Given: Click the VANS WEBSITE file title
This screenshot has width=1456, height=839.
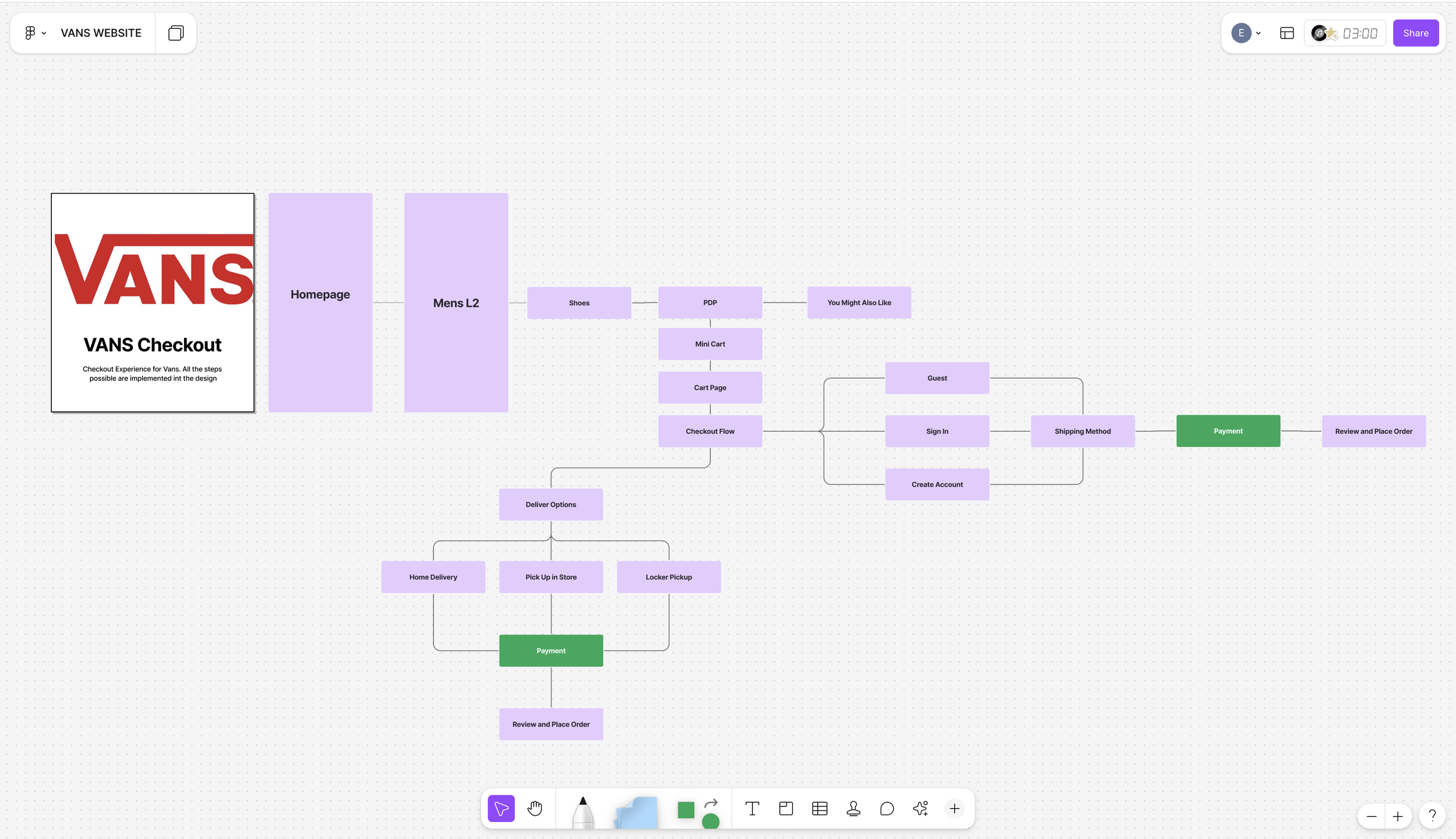Looking at the screenshot, I should click(x=101, y=33).
